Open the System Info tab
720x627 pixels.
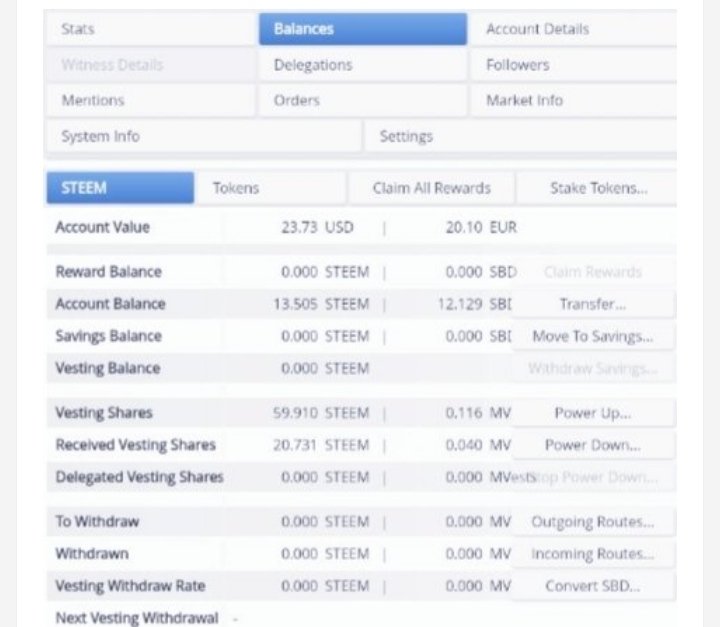pyautogui.click(x=204, y=136)
